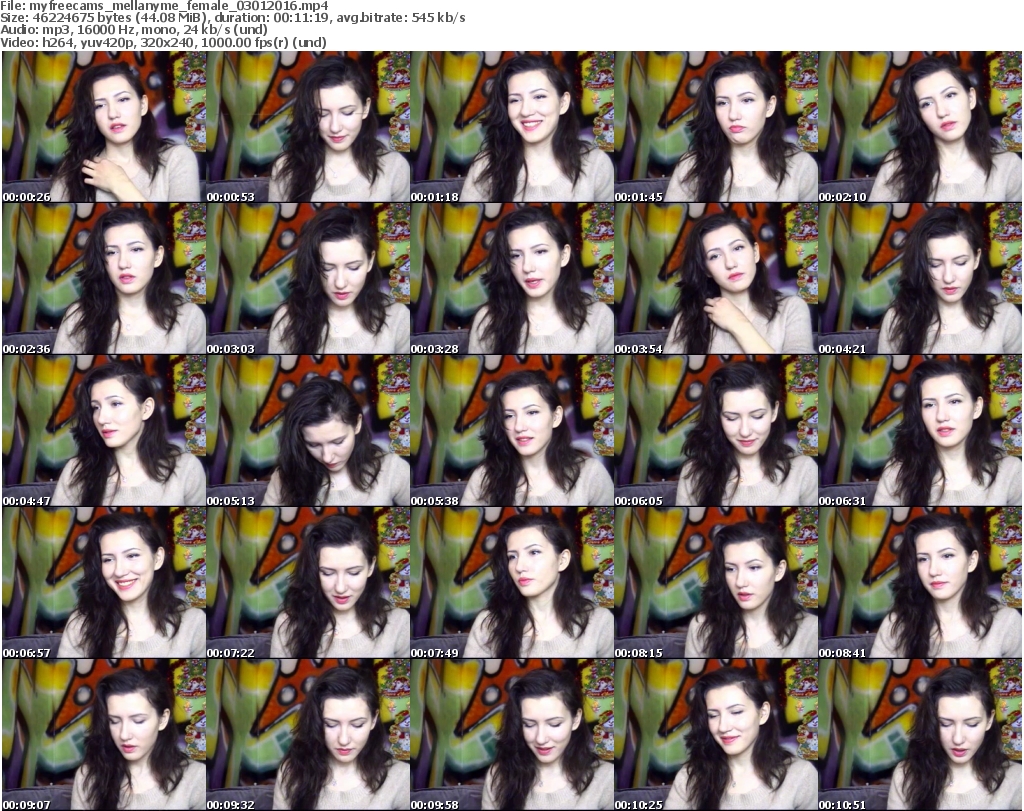Click the Audio mp3 info line
Viewport: 1024px width, 811px height.
pyautogui.click(x=134, y=30)
